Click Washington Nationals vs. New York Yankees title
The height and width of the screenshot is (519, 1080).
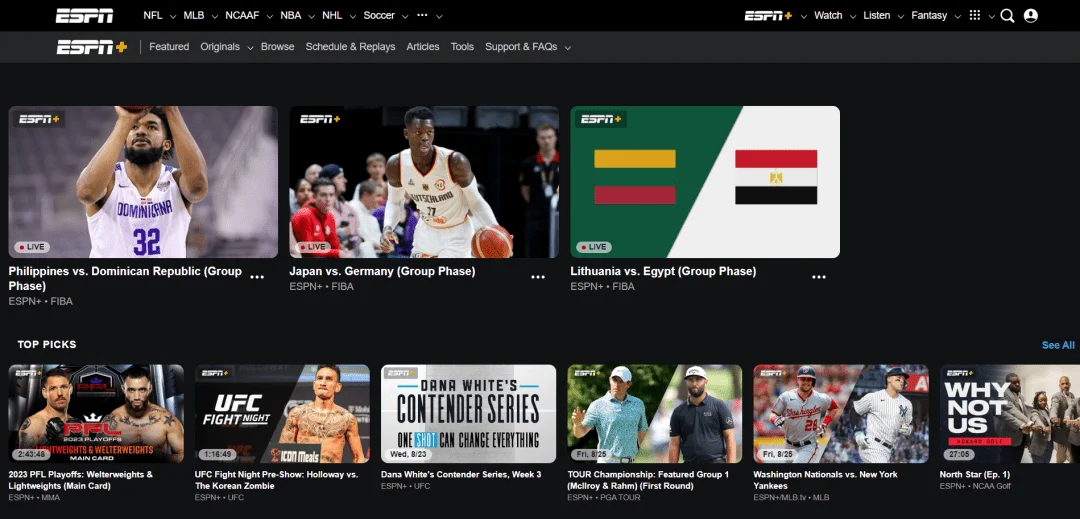pos(826,480)
